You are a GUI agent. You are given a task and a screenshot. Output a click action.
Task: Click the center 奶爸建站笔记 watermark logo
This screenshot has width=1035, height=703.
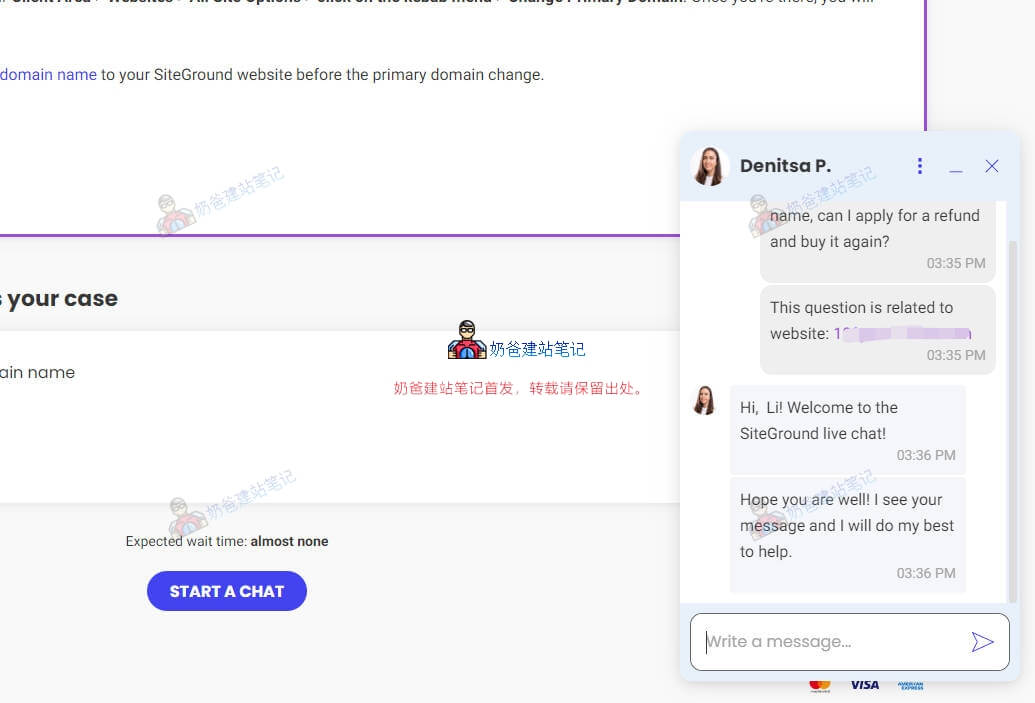coord(467,341)
